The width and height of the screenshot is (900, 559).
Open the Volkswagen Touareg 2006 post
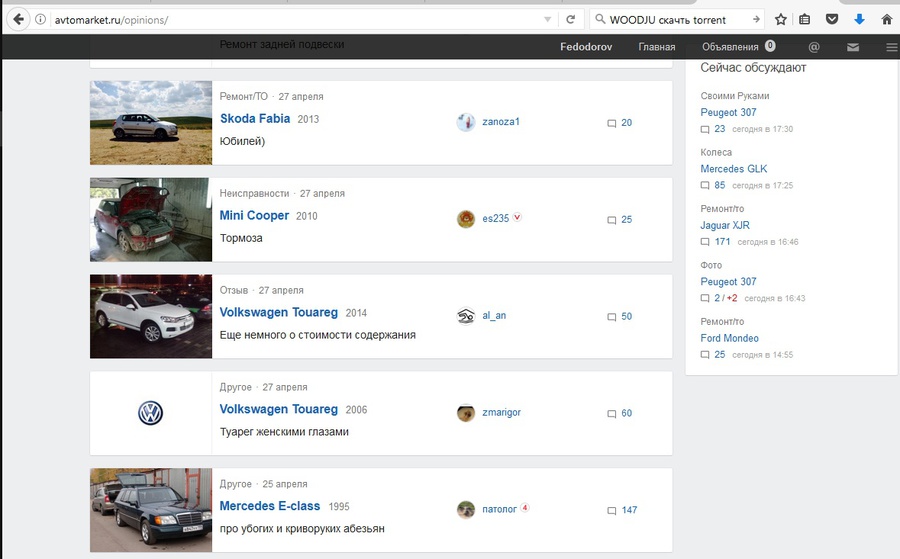pyautogui.click(x=278, y=409)
